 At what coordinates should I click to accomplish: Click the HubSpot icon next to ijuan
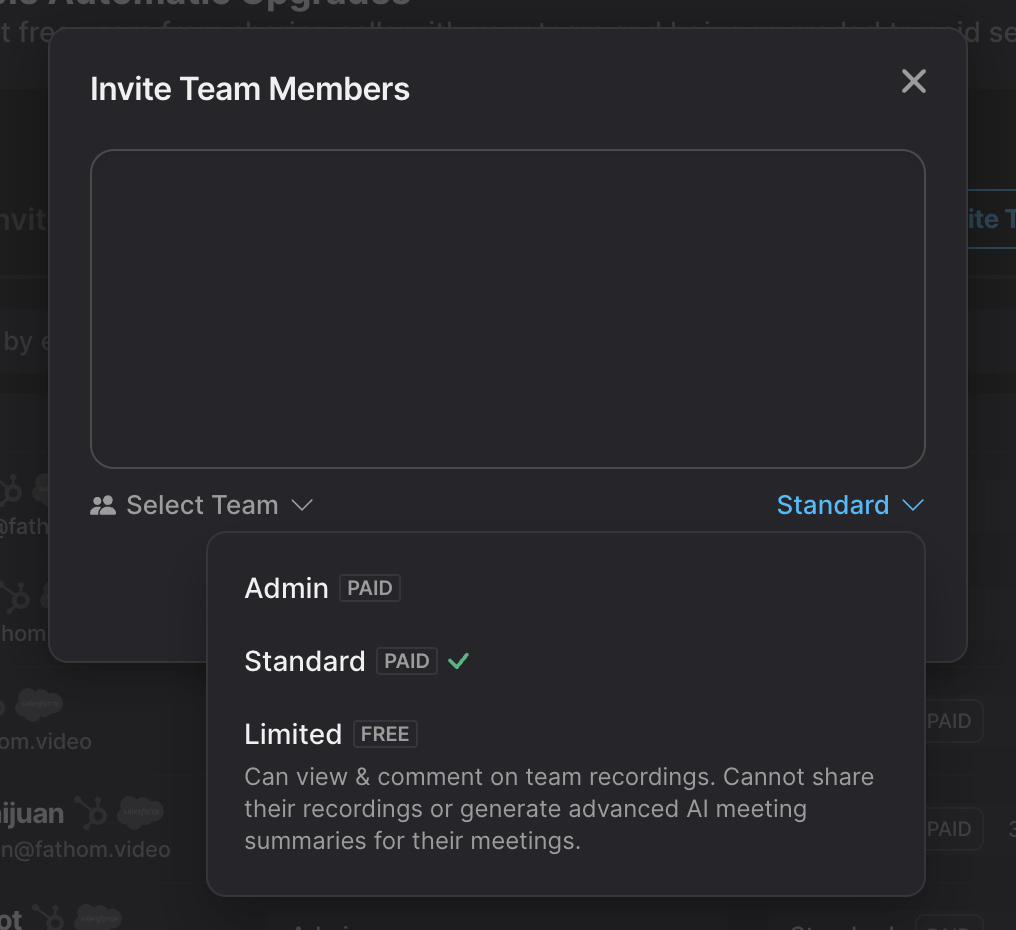coord(91,812)
